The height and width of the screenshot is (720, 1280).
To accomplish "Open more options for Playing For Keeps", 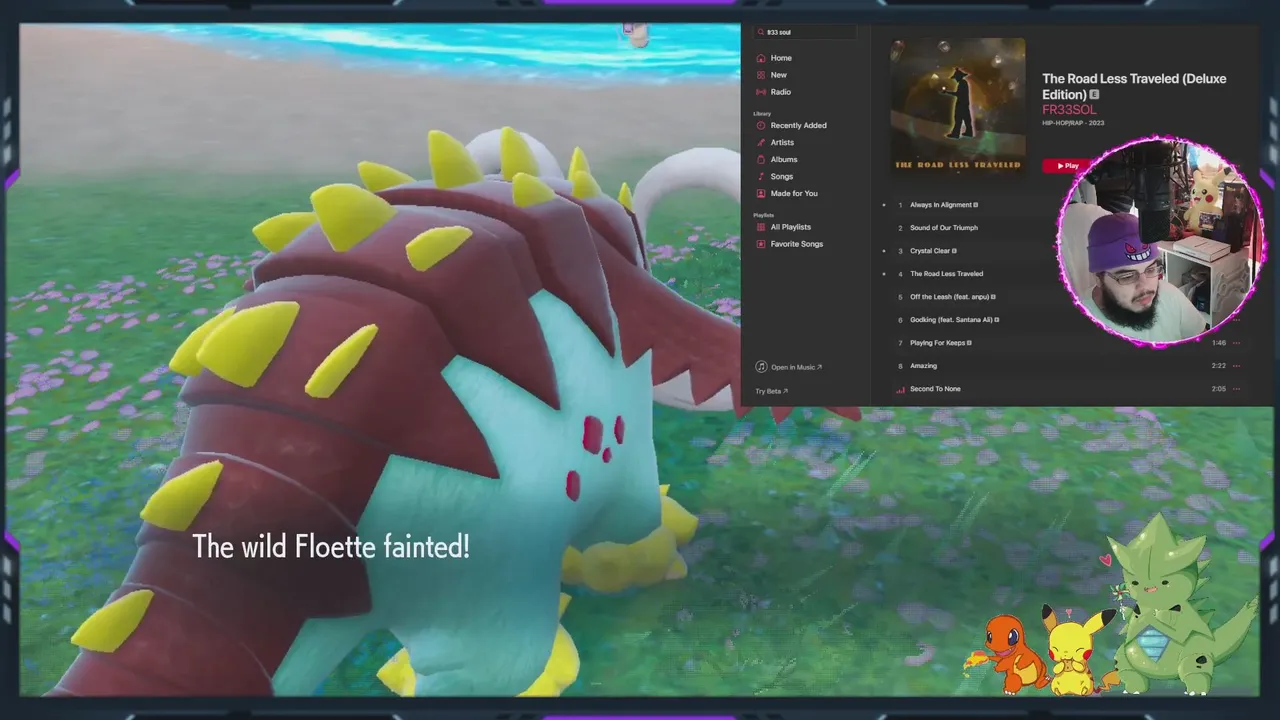I will click(1237, 343).
